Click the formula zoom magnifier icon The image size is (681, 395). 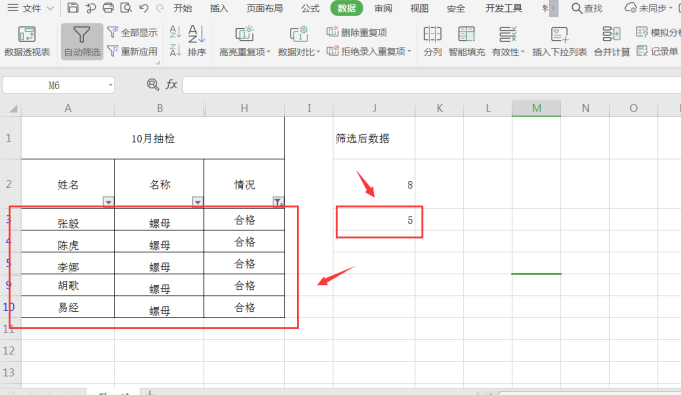pyautogui.click(x=152, y=84)
